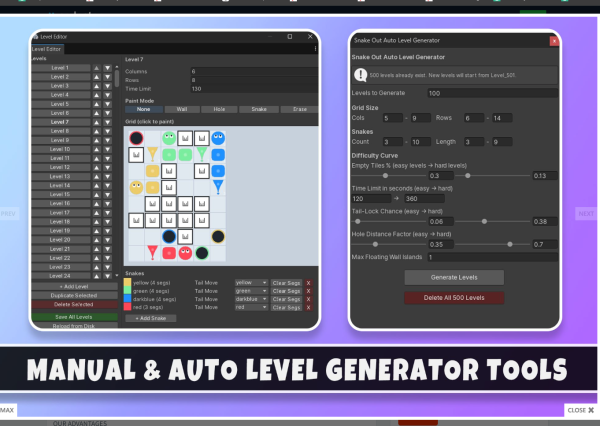Screen dimensions: 600x426
Task: Open the Level Editor kebab options menu
Action: click(x=315, y=49)
